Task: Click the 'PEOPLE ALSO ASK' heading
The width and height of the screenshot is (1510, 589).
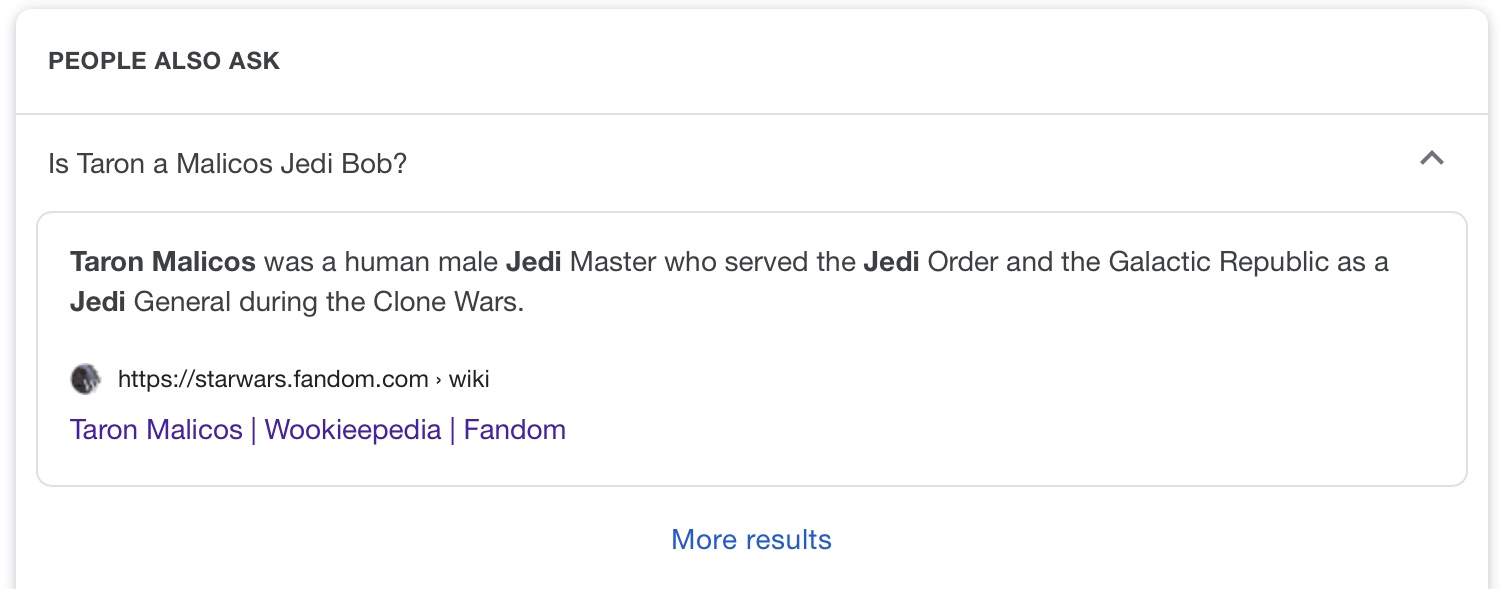Action: click(164, 61)
